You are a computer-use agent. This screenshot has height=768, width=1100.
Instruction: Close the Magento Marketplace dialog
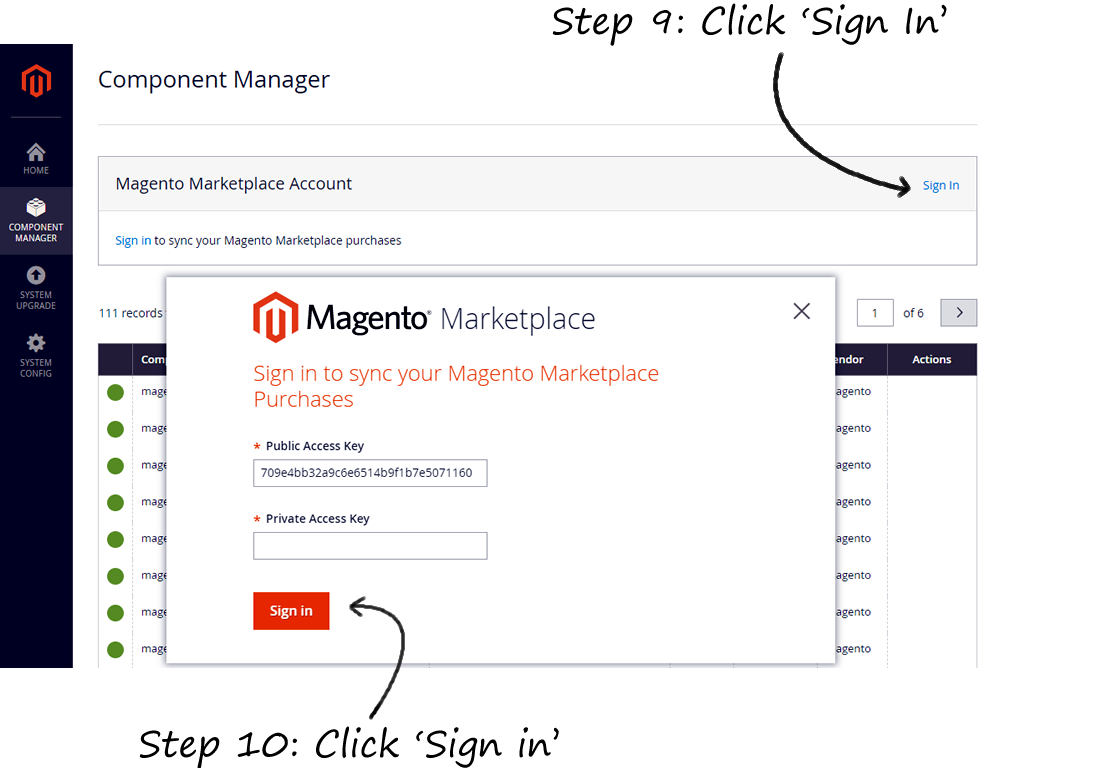(801, 311)
